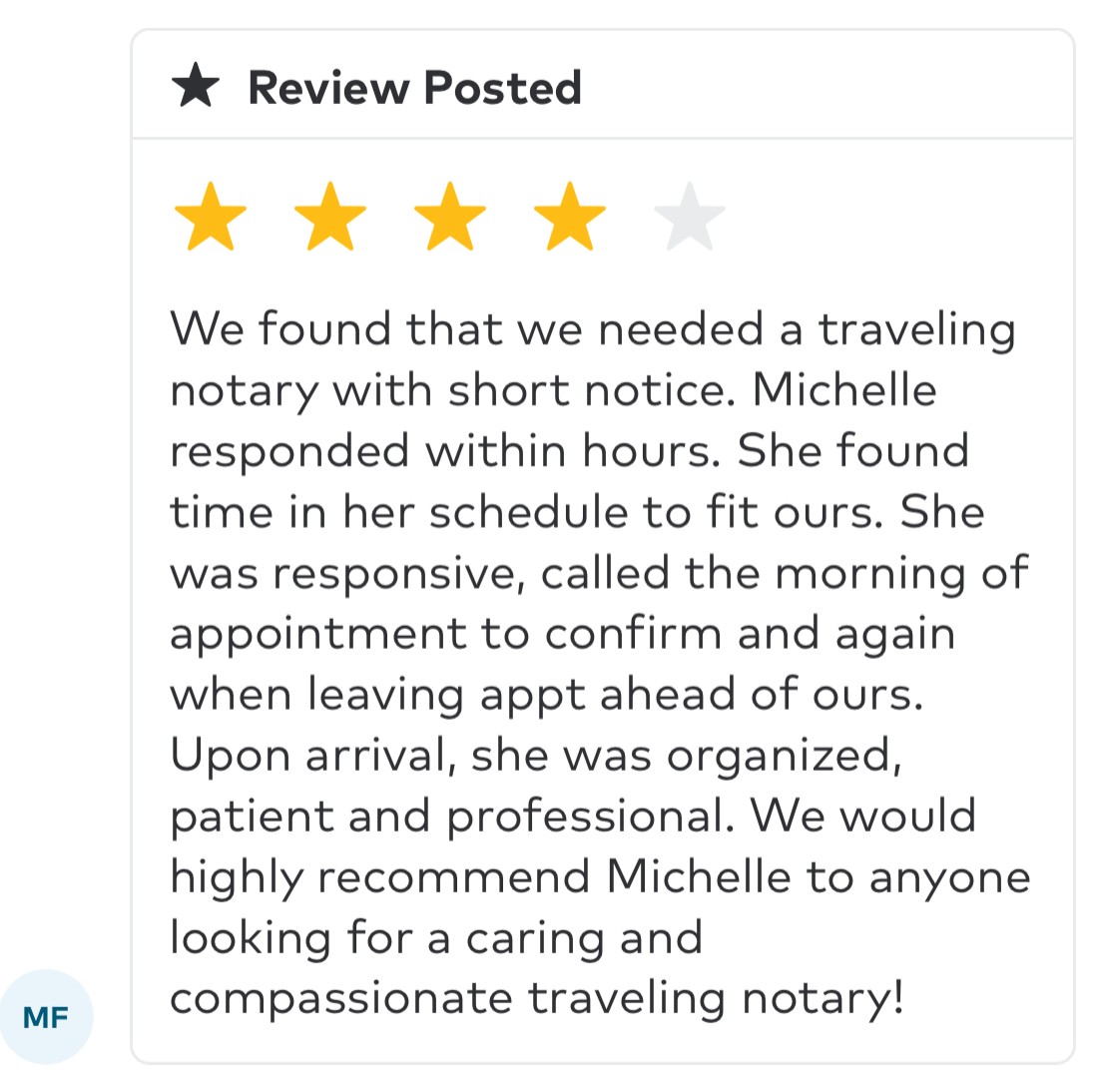Image resolution: width=1097 pixels, height=1092 pixels.
Task: Pick the fourth gold rating star
Action: coord(569,216)
